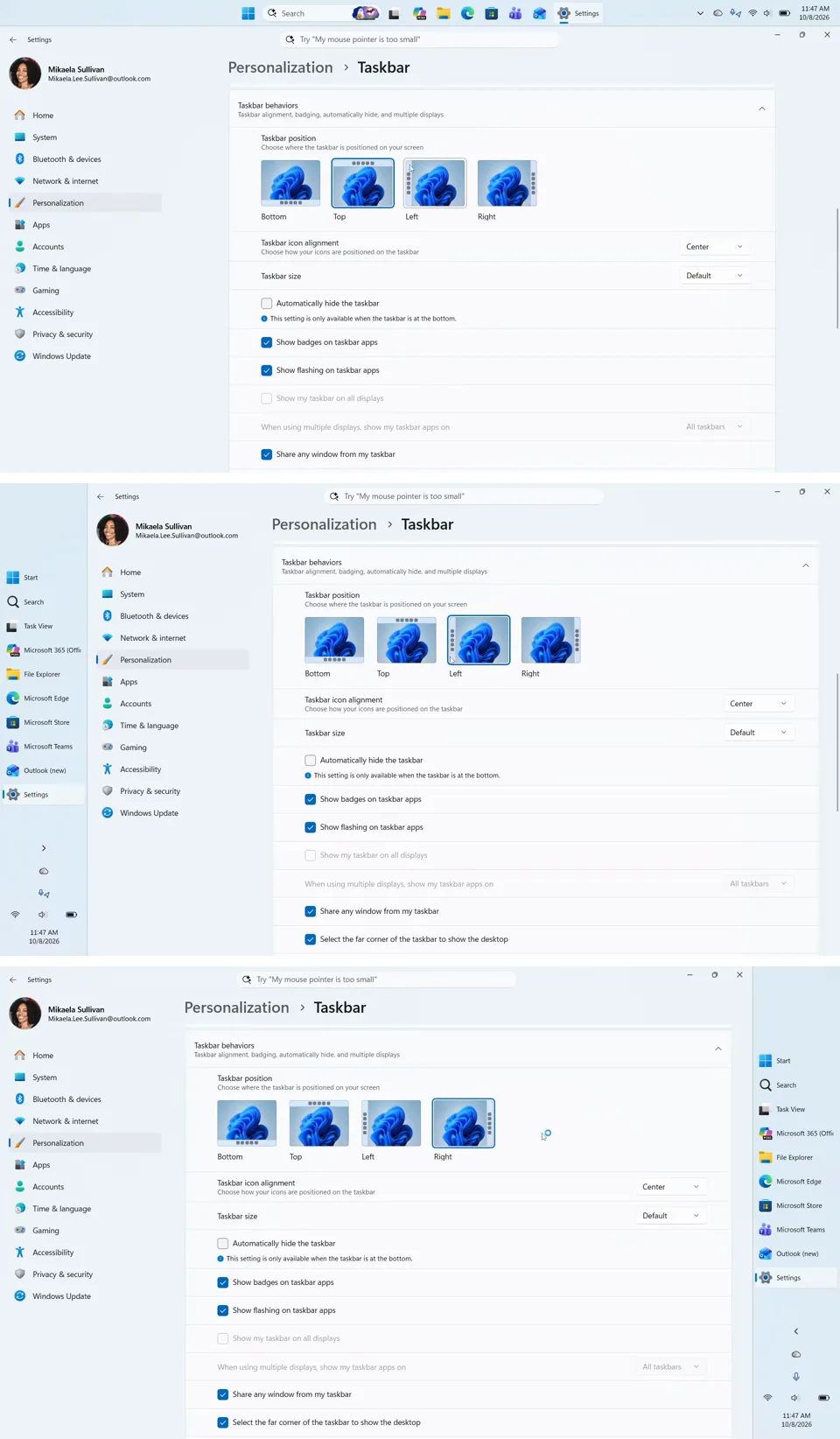Open File Explorer on the horizontal top taskbar
840x1439 pixels.
(x=444, y=13)
